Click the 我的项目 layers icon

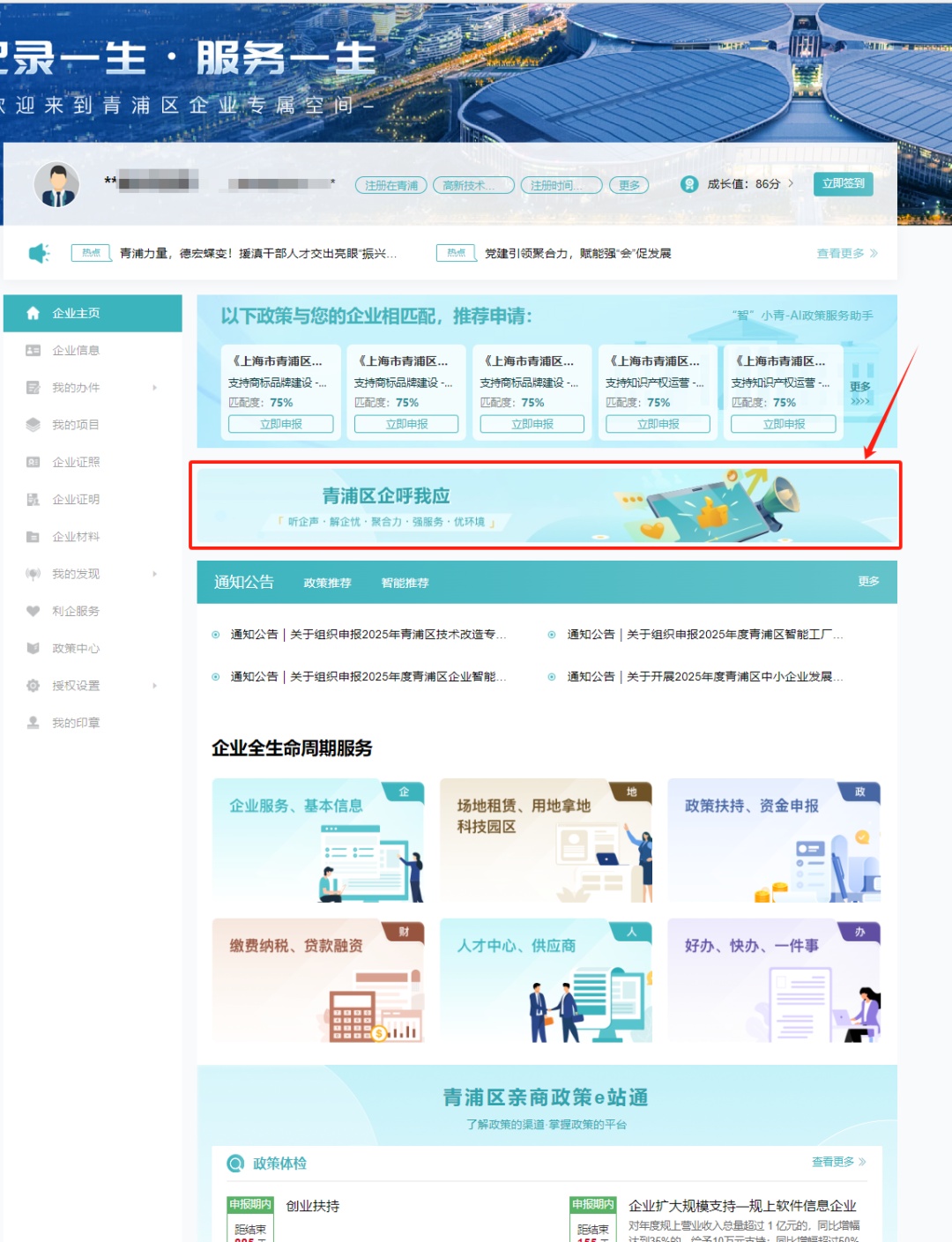tap(33, 425)
